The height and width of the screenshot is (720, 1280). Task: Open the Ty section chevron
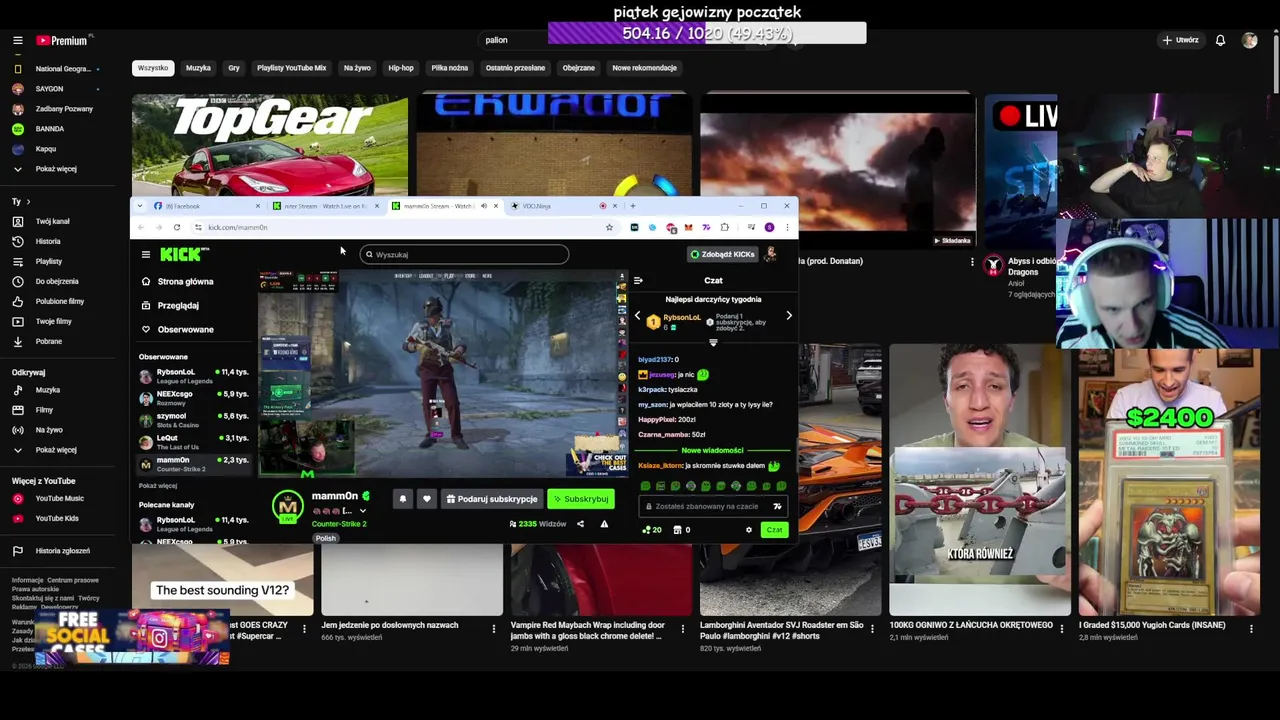[30, 201]
